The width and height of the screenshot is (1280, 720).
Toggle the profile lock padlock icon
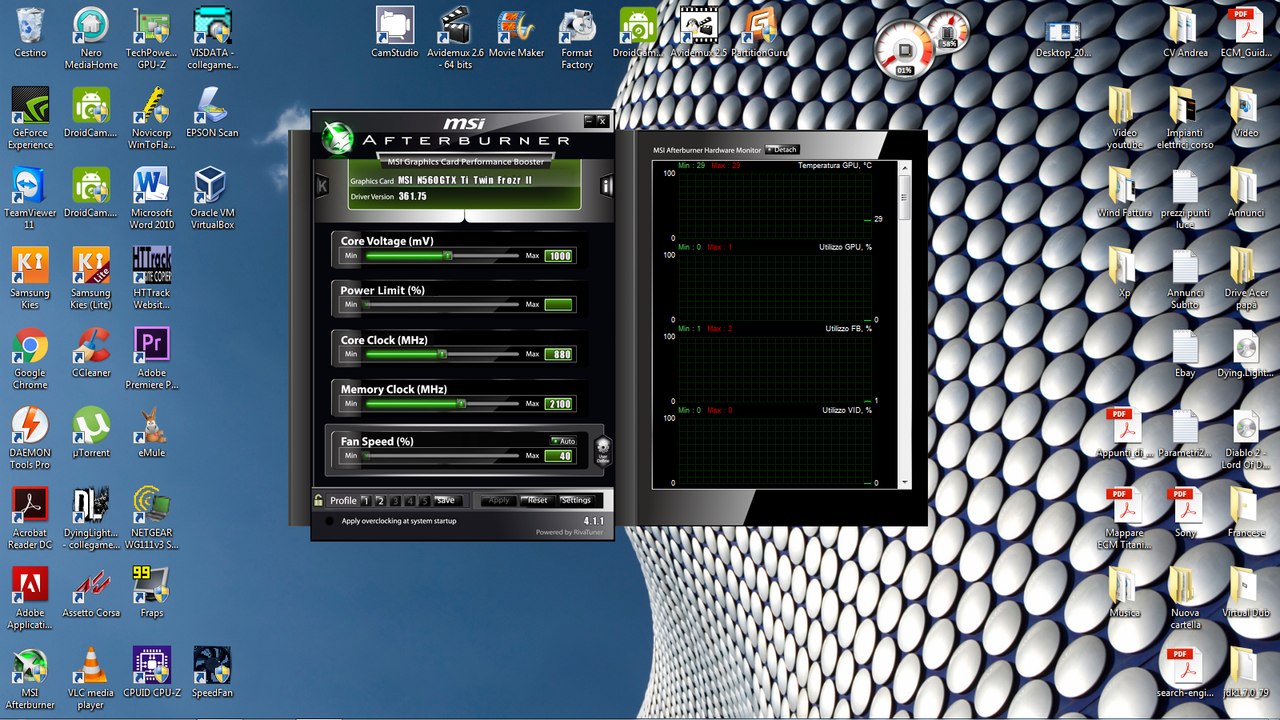(319, 500)
